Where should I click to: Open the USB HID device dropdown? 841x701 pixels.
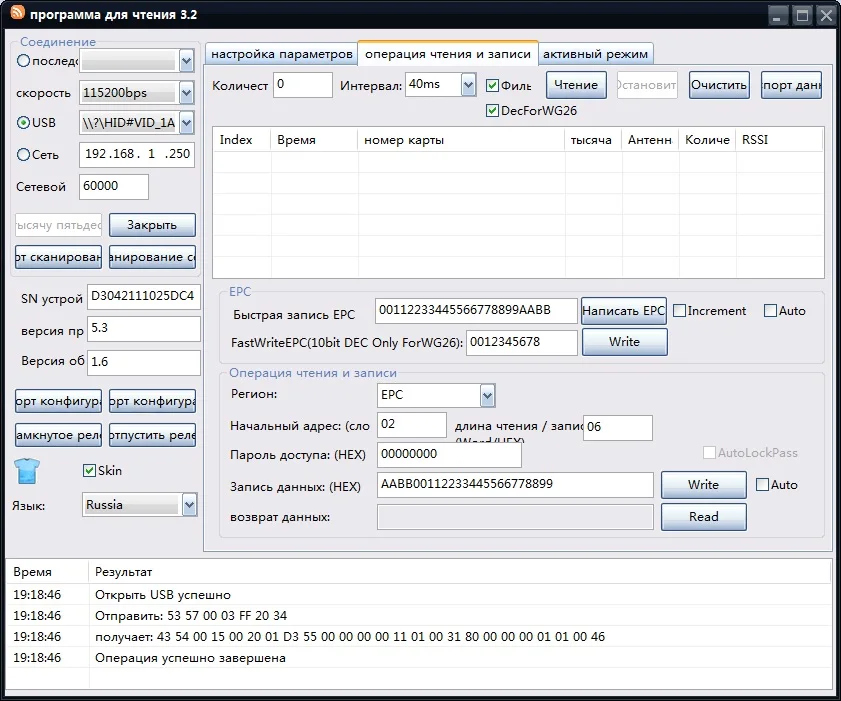[x=186, y=123]
